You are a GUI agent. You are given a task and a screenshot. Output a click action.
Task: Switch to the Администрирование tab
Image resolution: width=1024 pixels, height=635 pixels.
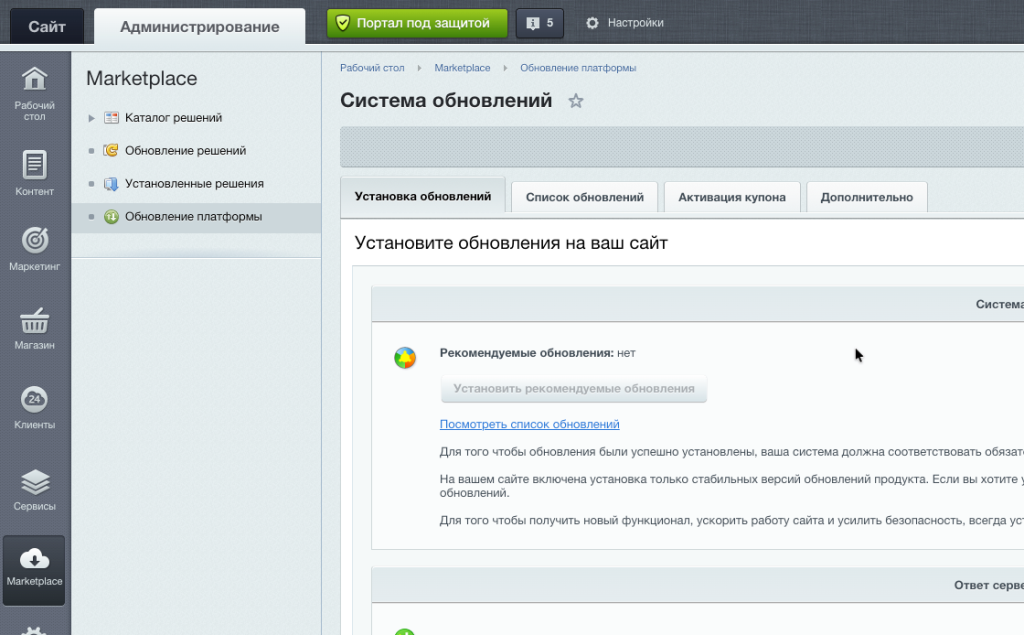(199, 27)
